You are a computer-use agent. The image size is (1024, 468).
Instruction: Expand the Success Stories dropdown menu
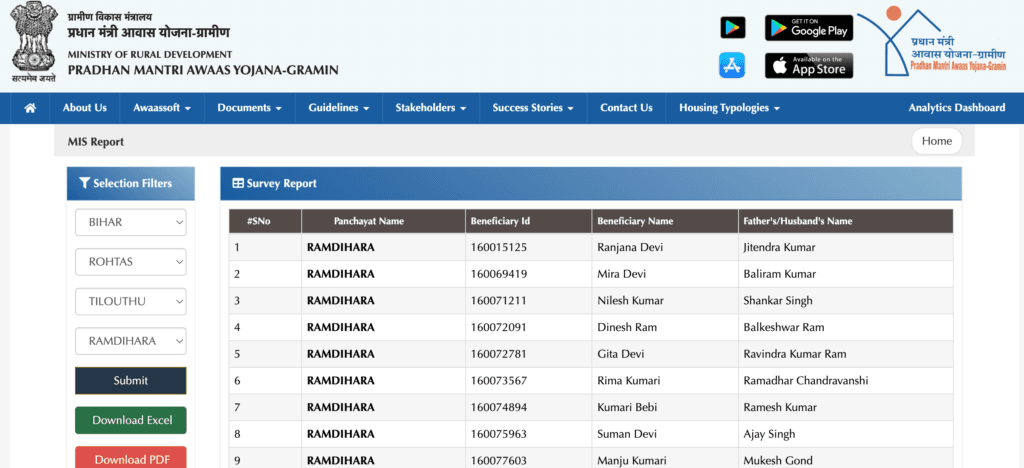[x=533, y=108]
